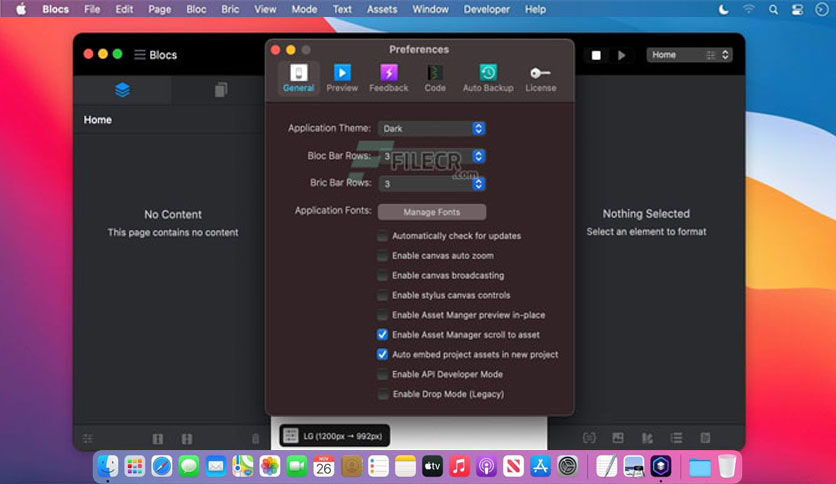The image size is (836, 484).
Task: Uncheck Enable Asset Manager scroll to asset
Action: pos(382,335)
